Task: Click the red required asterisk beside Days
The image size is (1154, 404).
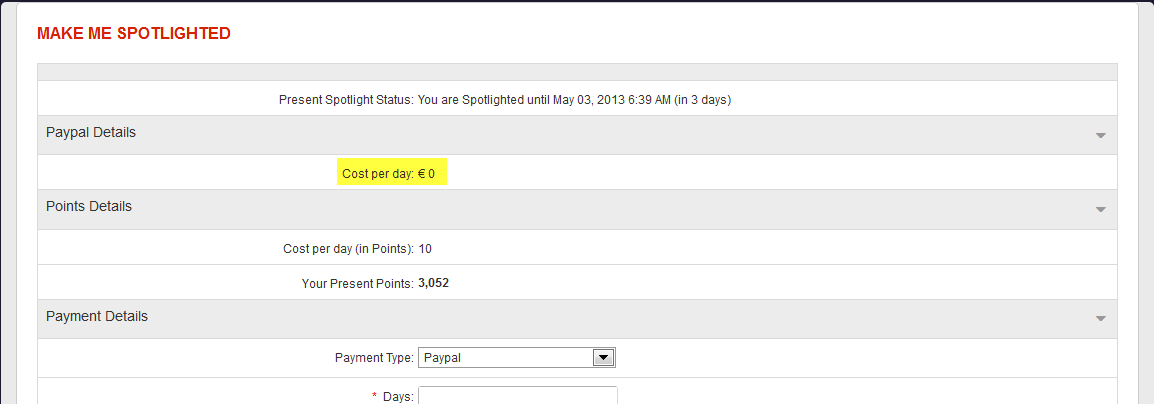Action: [375, 397]
